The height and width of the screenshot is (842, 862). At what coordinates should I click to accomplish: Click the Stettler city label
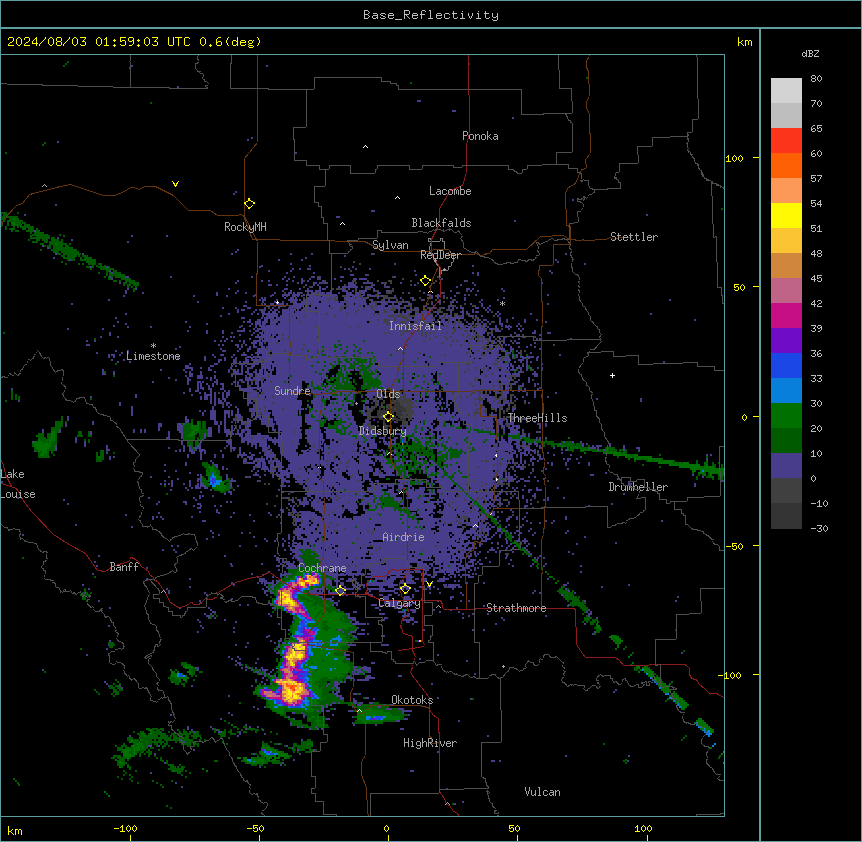634,237
